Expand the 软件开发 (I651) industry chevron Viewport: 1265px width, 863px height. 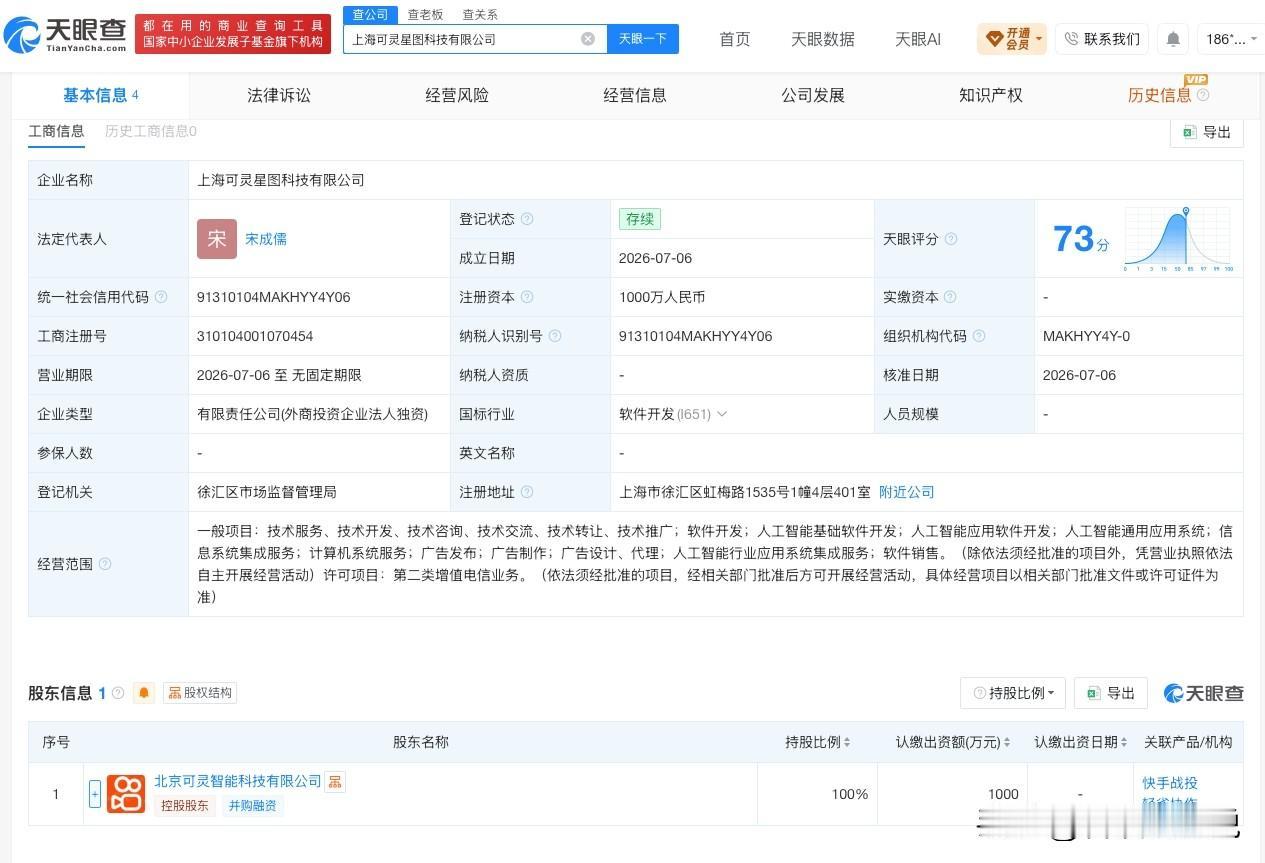tap(722, 414)
